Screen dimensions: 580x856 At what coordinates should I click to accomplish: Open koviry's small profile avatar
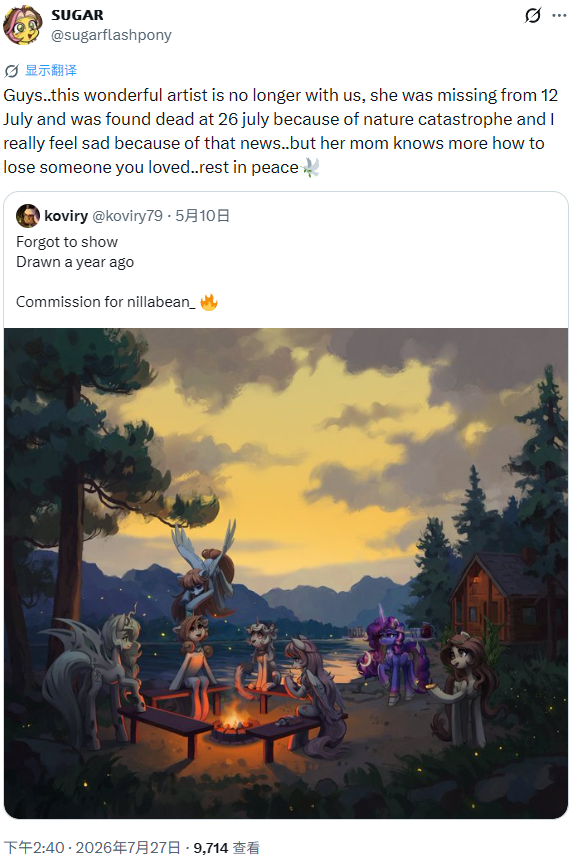28,216
